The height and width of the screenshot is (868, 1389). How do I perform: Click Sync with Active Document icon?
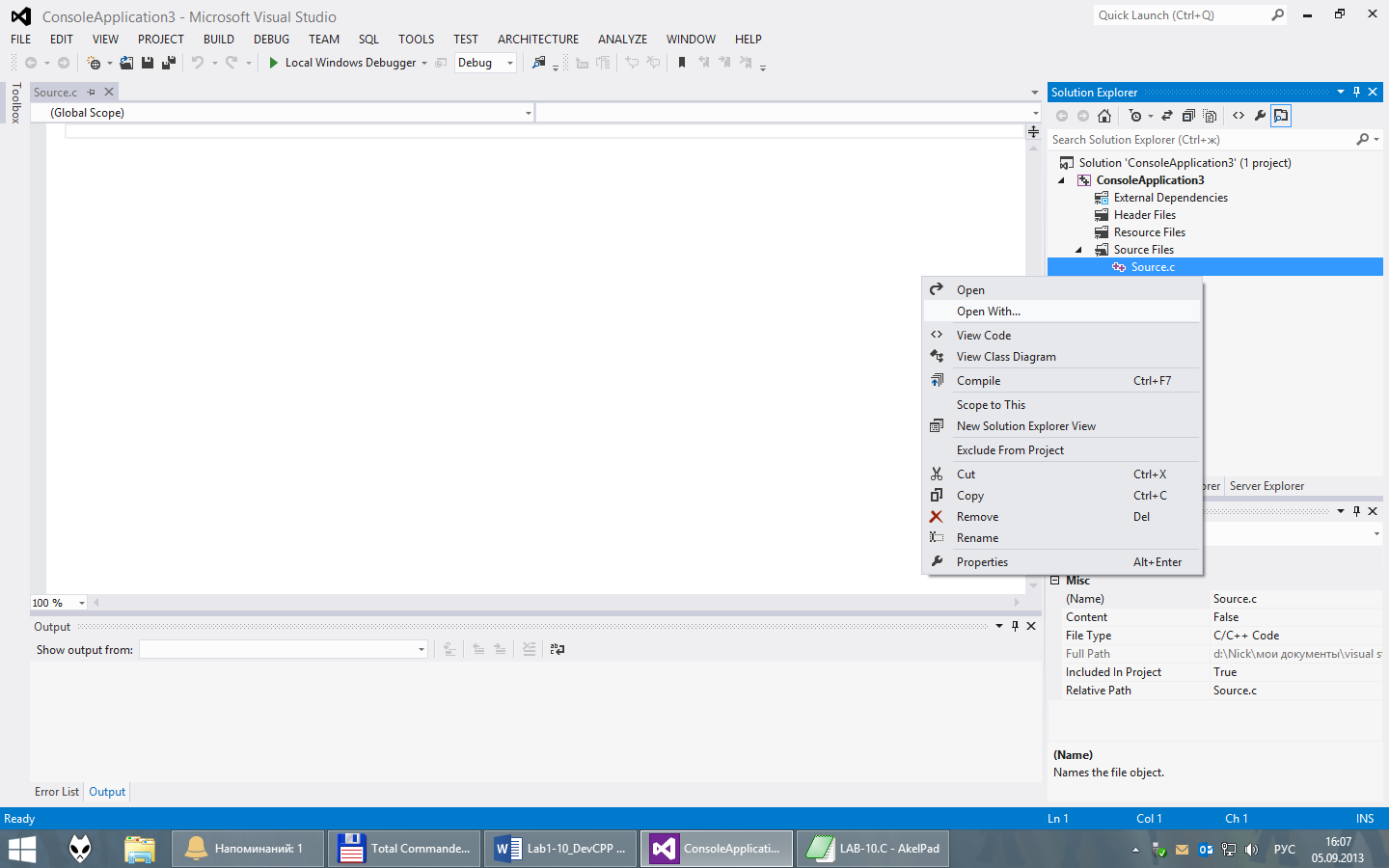(1166, 116)
